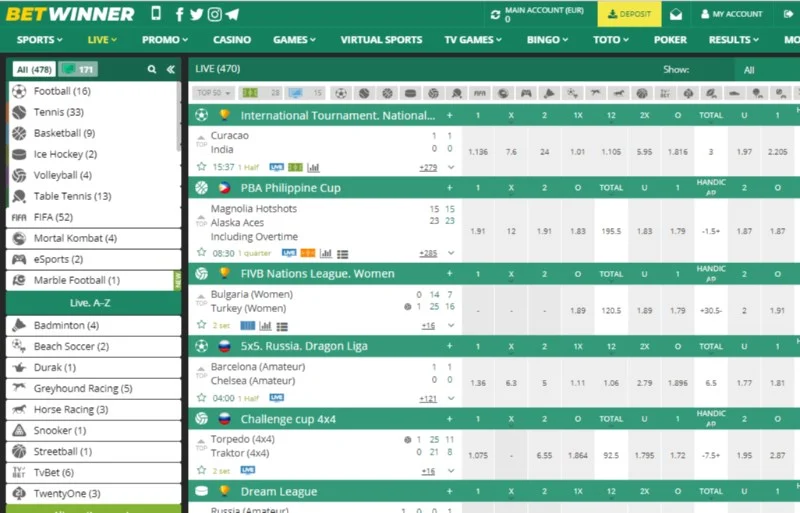Expand markets chevron for Torpedo vs Traktor
This screenshot has width=800, height=513.
tap(451, 471)
